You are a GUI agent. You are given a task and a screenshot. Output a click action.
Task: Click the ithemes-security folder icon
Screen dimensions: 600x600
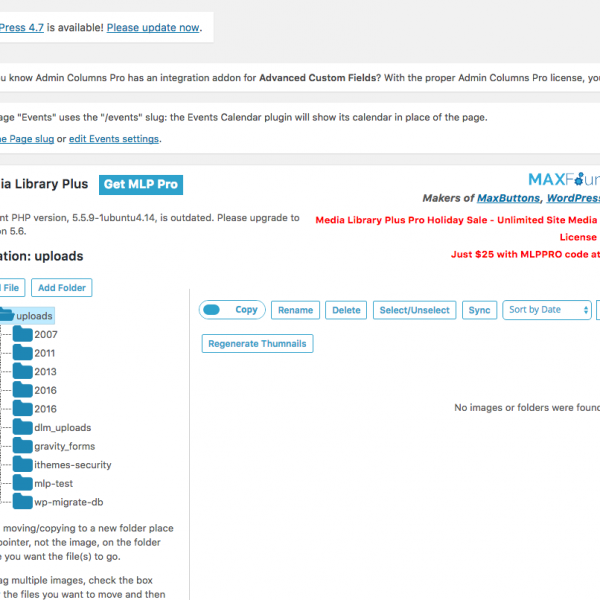(x=23, y=464)
